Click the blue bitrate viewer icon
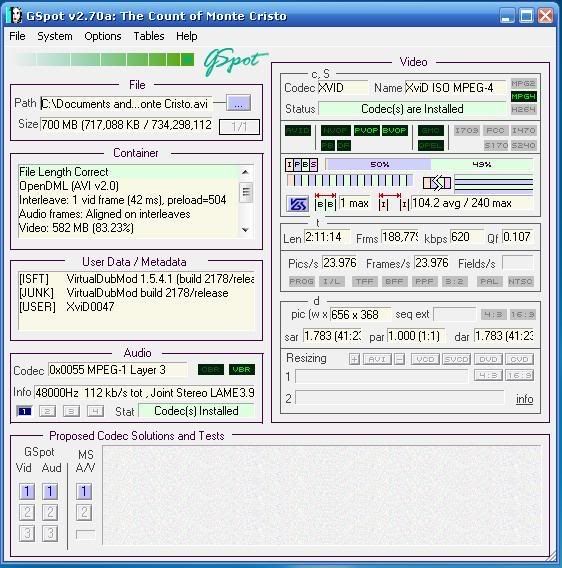Image resolution: width=562 pixels, height=568 pixels. (x=297, y=204)
